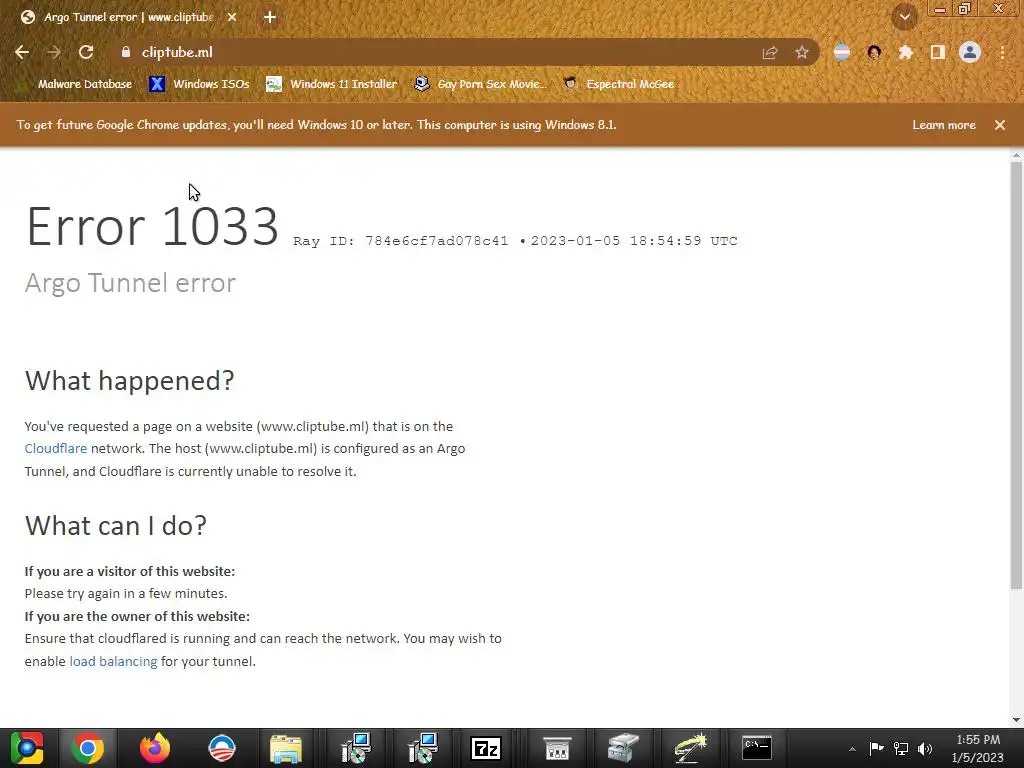The width and height of the screenshot is (1024, 768).
Task: Open the first colorful taskbar app icon
Action: [x=26, y=748]
